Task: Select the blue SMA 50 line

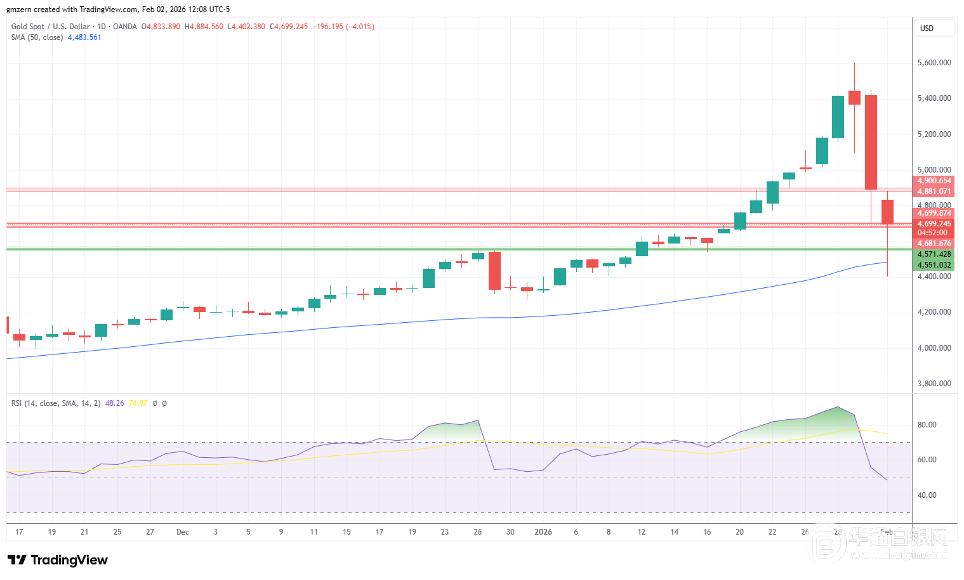Action: point(400,321)
